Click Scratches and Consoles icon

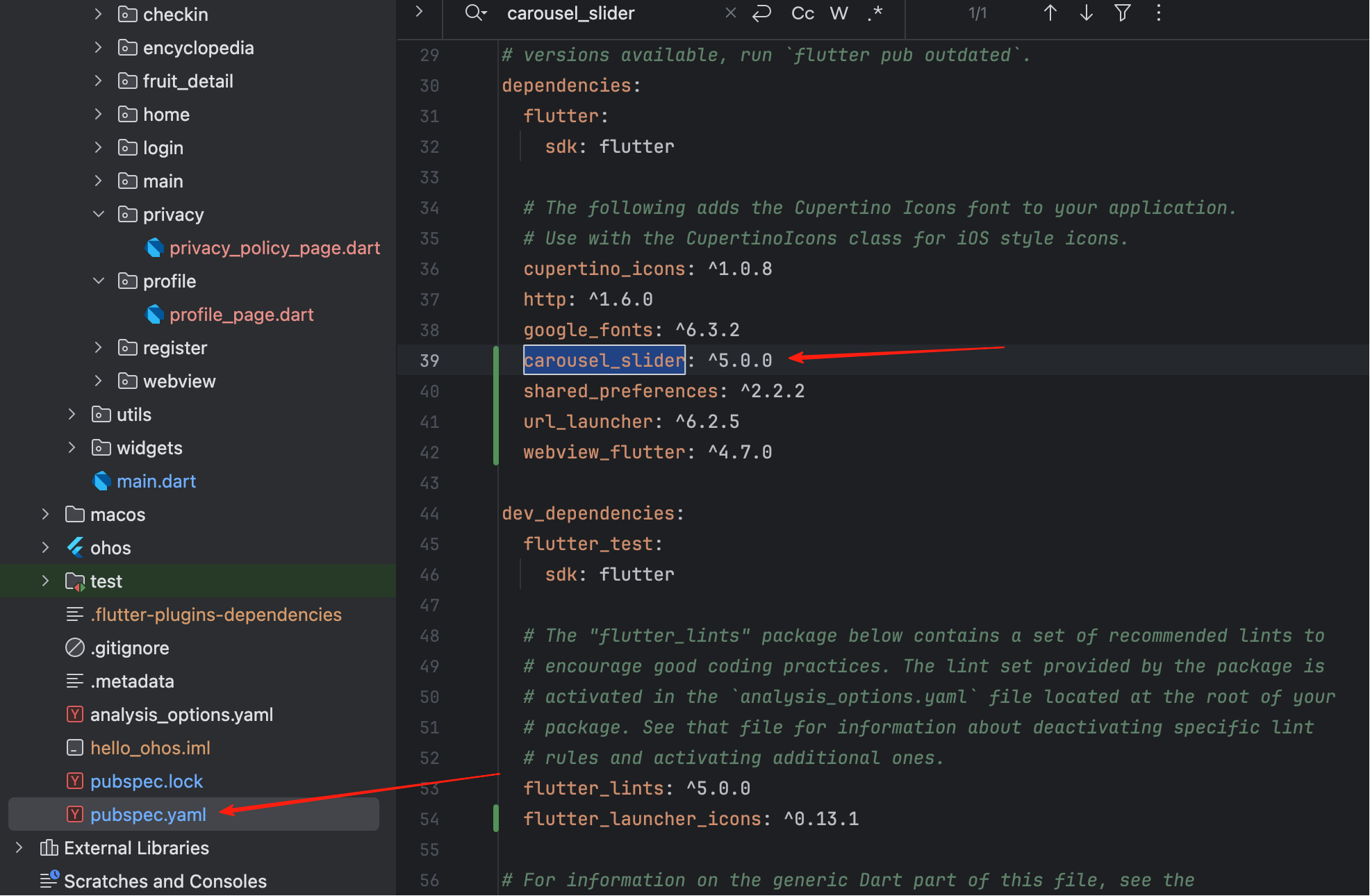(49, 881)
